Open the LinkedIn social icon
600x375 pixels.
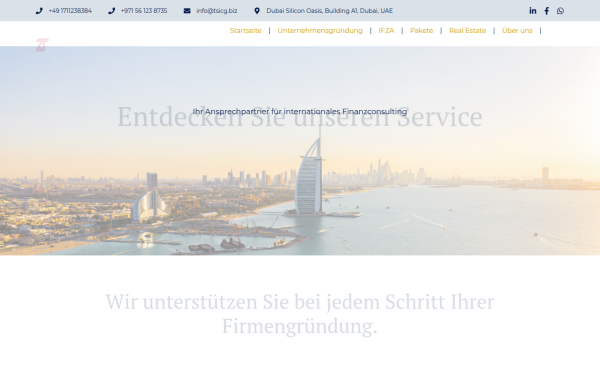point(533,11)
